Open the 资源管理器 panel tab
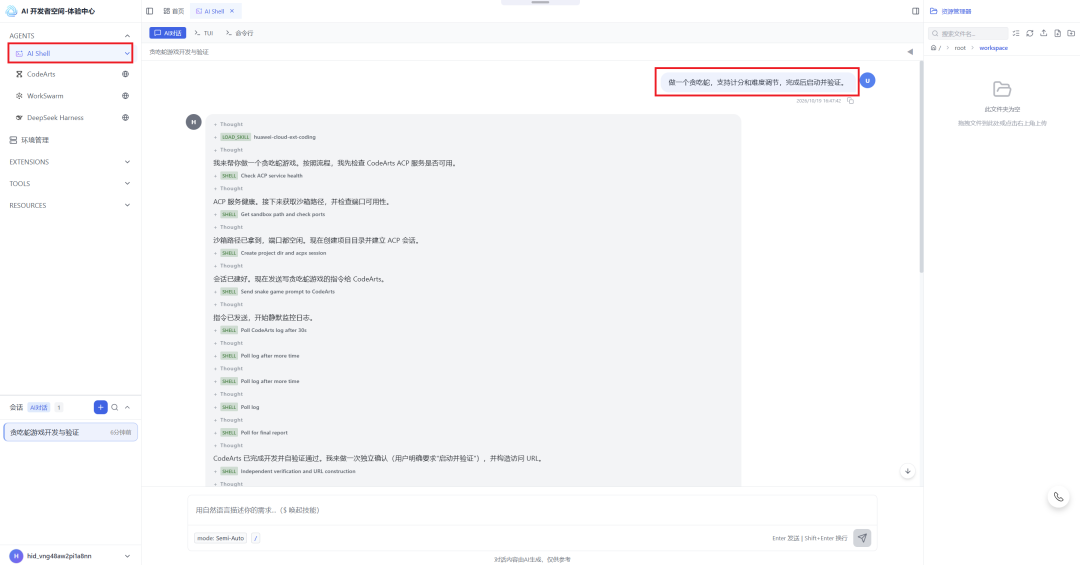 (x=951, y=11)
